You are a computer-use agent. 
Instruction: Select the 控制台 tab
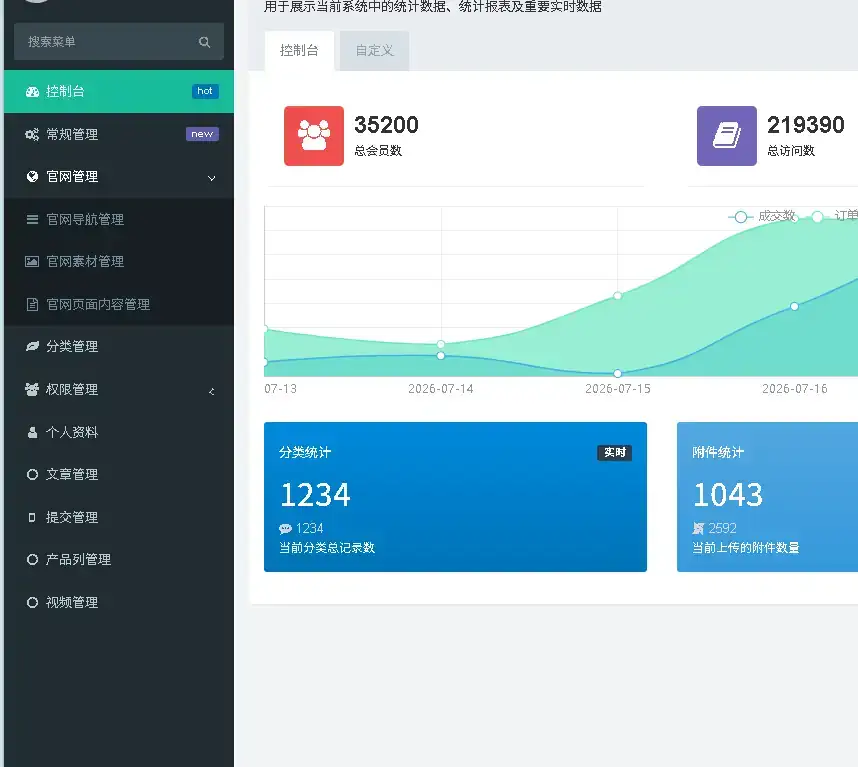pyautogui.click(x=299, y=51)
